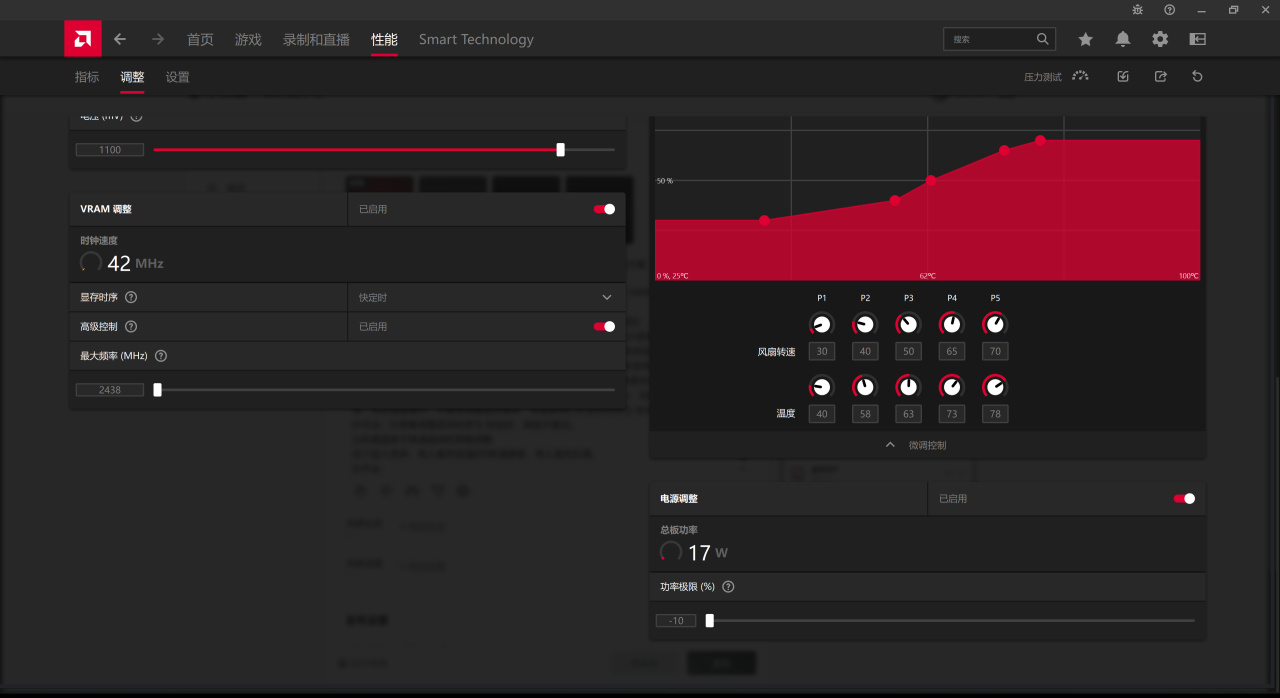Disable the 电源调整 toggle

[1184, 498]
